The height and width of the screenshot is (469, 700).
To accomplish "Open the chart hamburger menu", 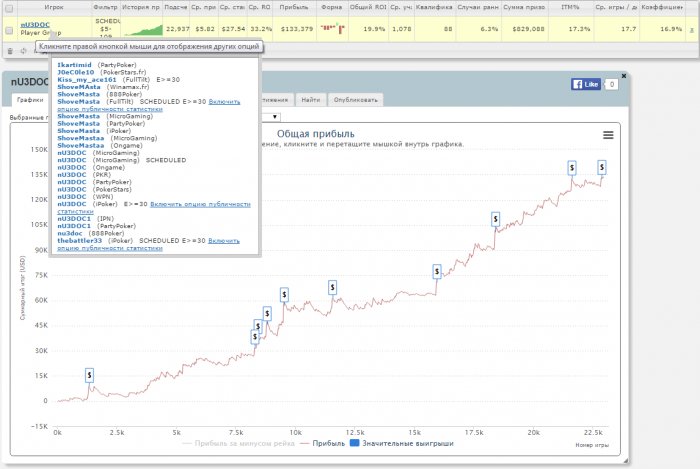I will (607, 135).
